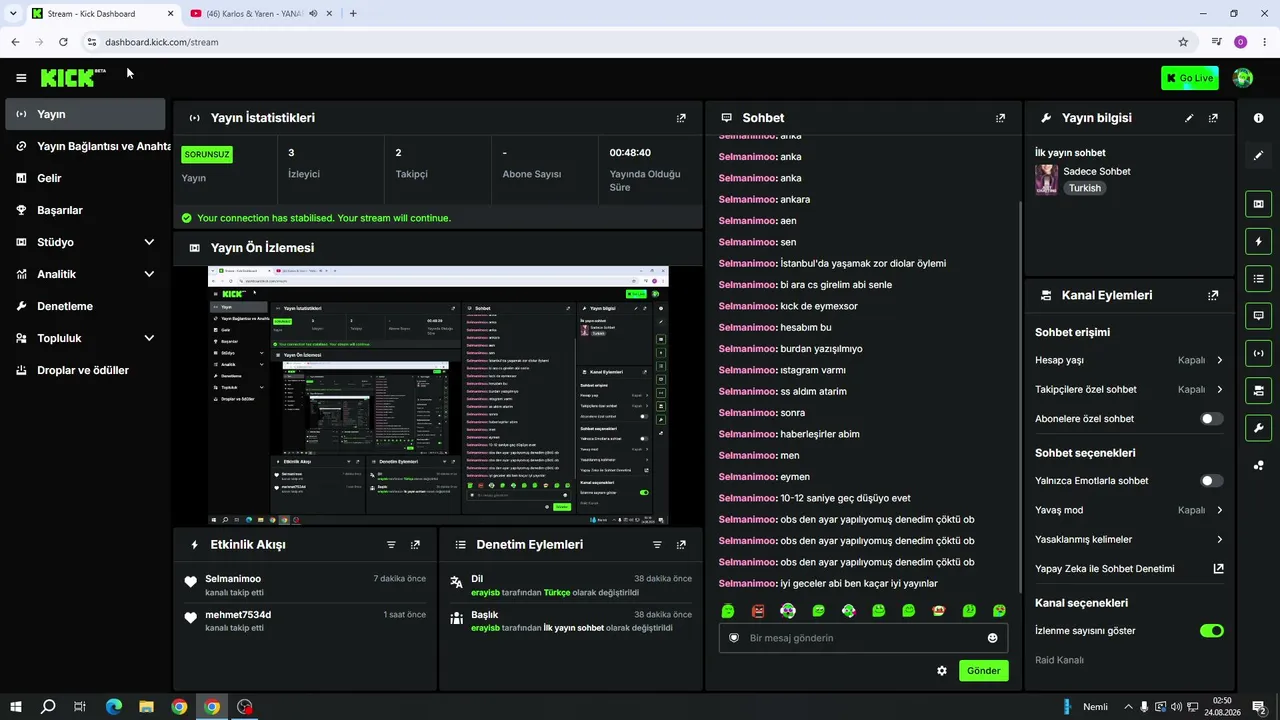
Task: Open Droplar ve ödüller page
Action: click(x=85, y=370)
